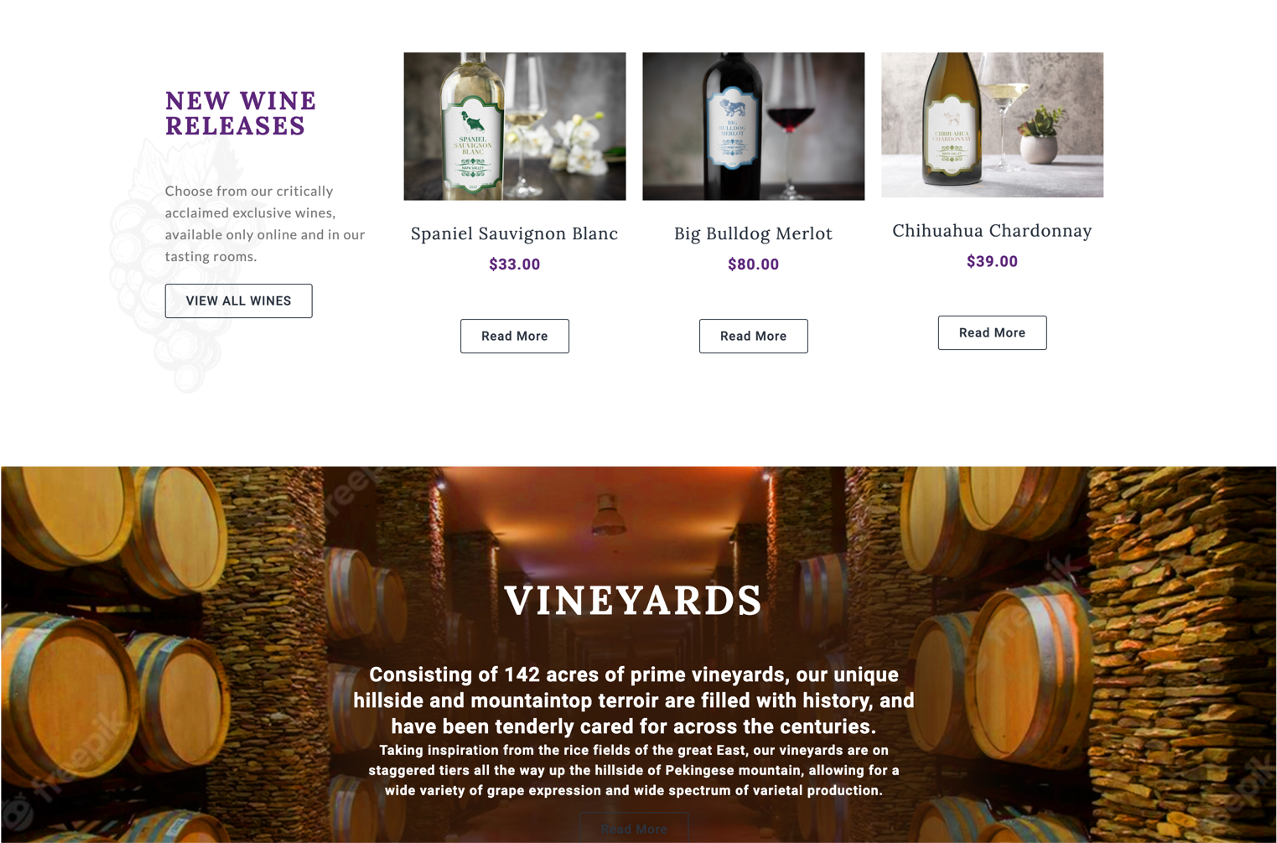This screenshot has height=843, width=1277.
Task: Click the VINEYARDS banner heading
Action: (x=634, y=601)
